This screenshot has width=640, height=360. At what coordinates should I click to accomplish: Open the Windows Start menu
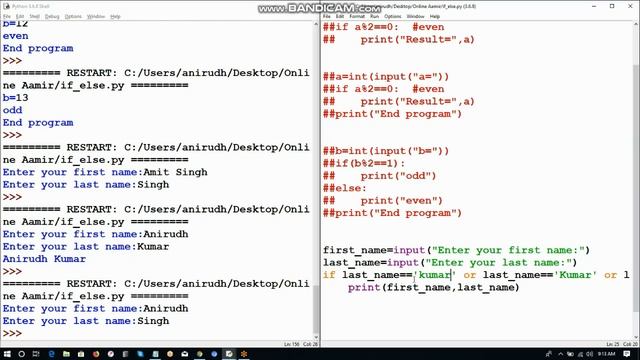[x=7, y=354]
